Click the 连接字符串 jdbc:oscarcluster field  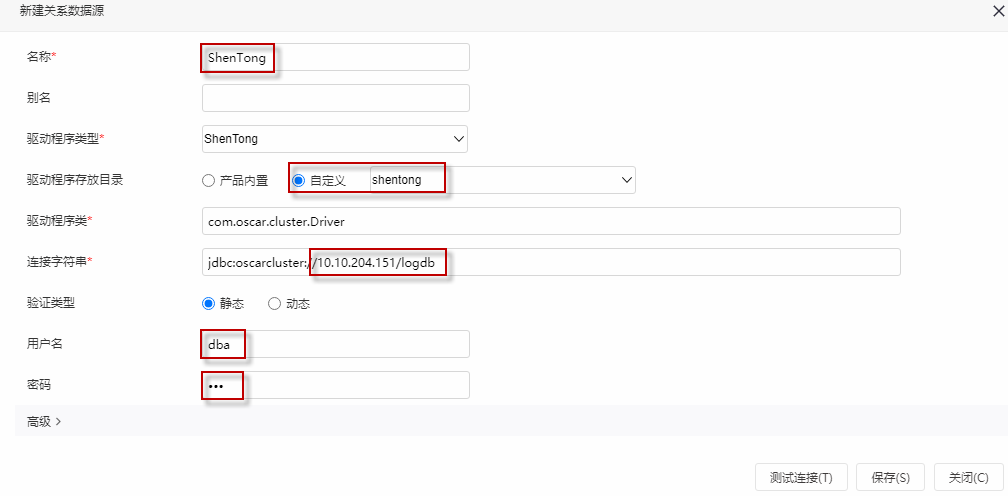pyautogui.click(x=551, y=262)
